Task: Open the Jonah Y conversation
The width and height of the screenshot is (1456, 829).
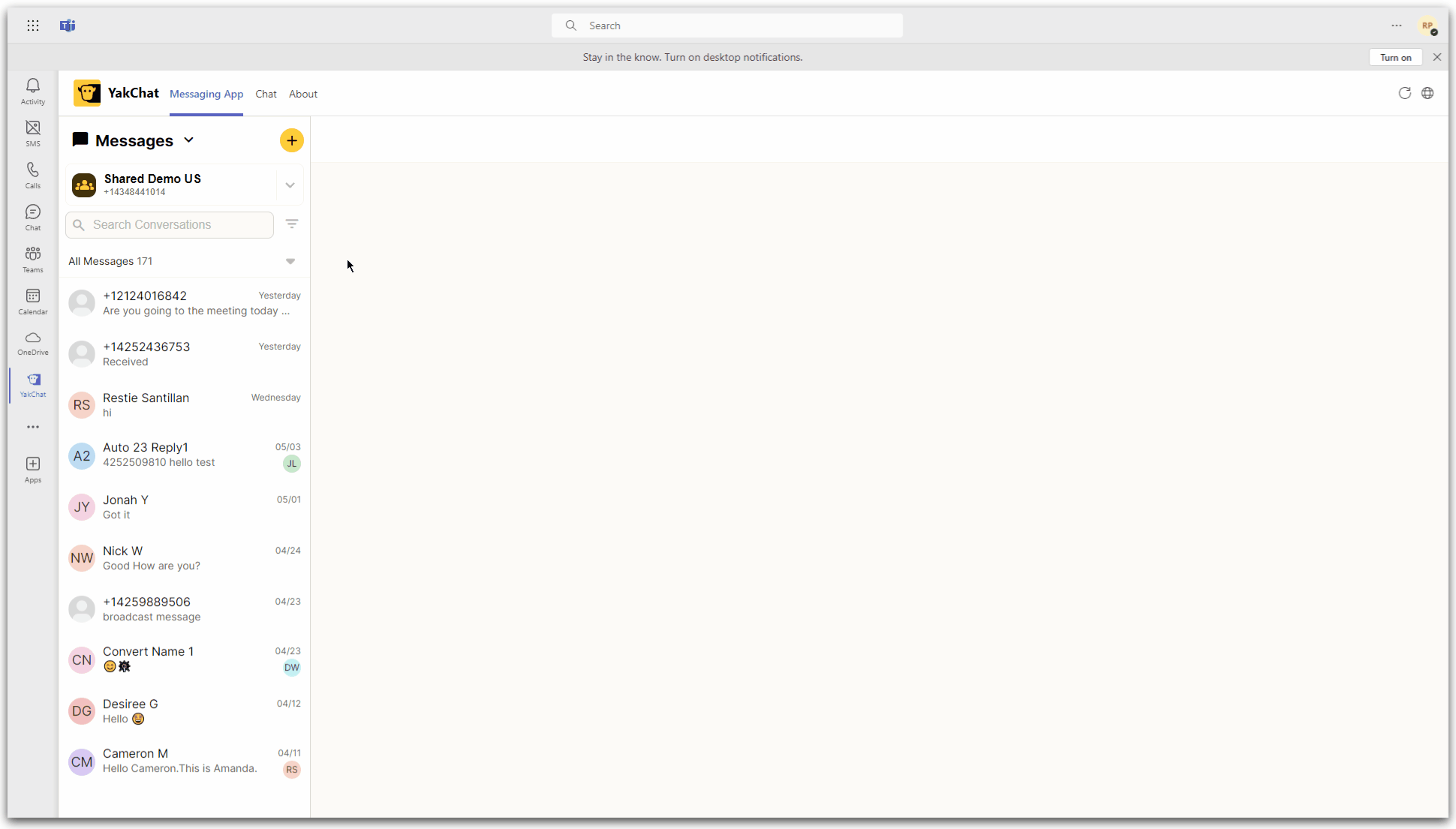Action: (185, 507)
